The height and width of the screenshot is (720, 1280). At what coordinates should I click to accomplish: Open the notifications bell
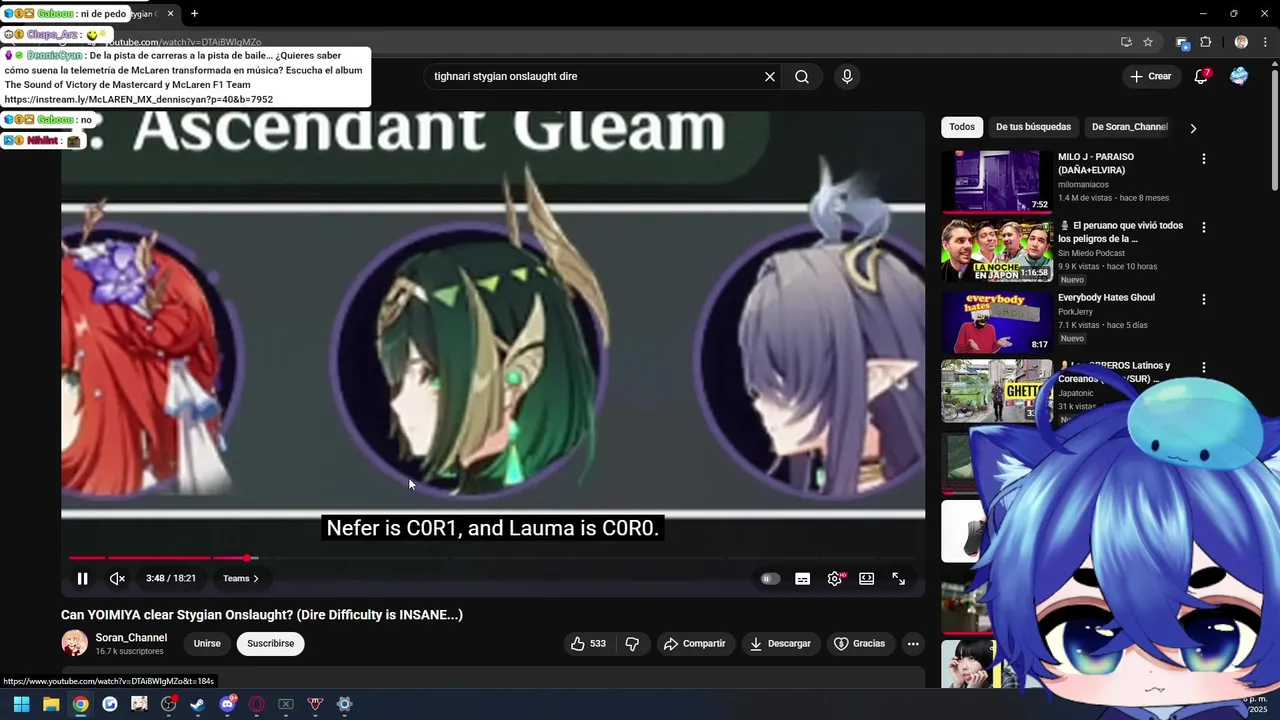click(x=1202, y=76)
